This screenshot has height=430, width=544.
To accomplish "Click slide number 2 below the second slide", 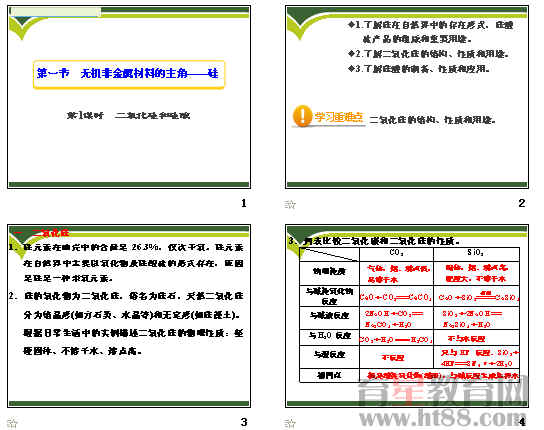I will pyautogui.click(x=522, y=203).
